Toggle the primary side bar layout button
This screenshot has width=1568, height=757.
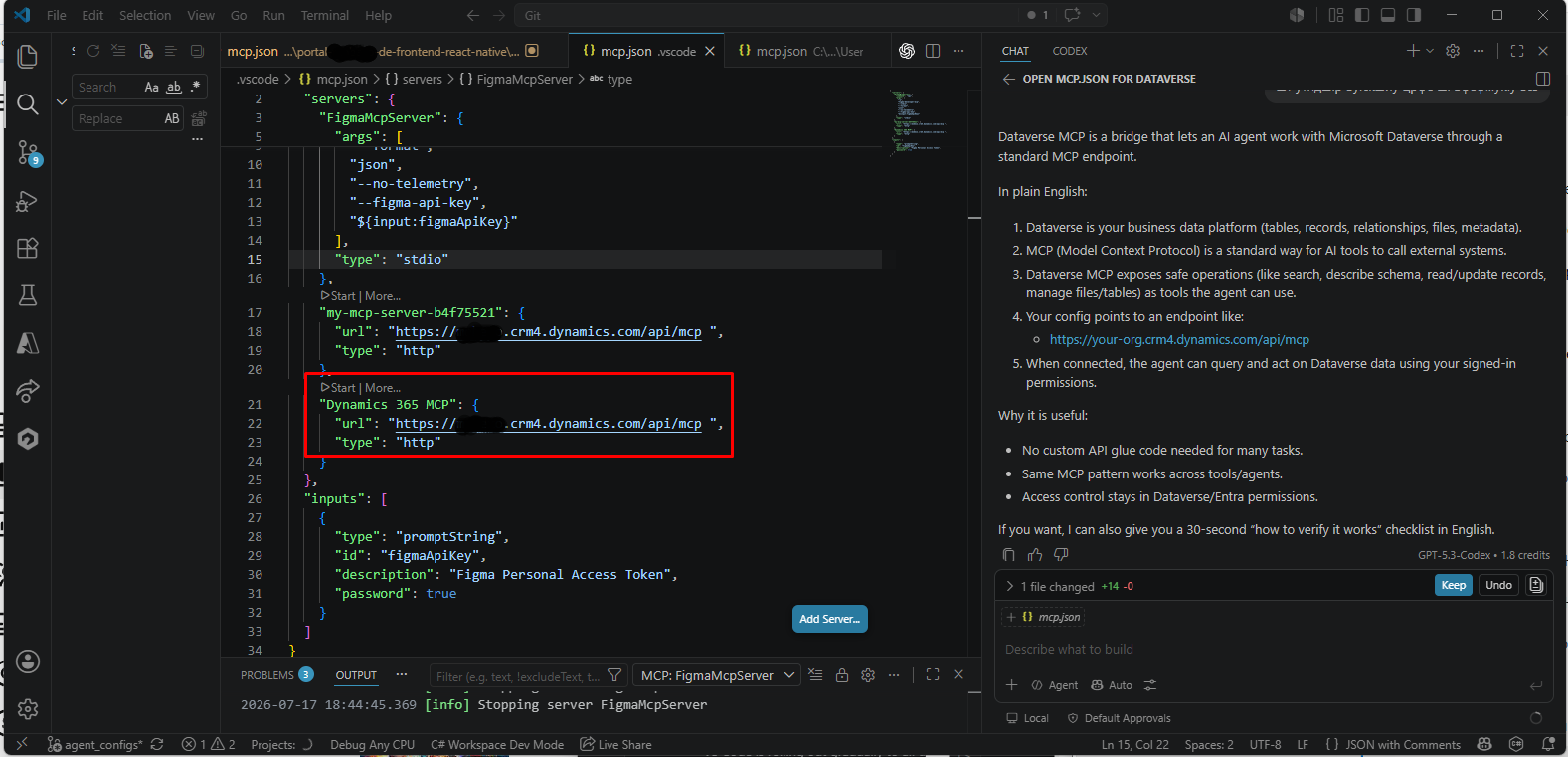pyautogui.click(x=1362, y=15)
